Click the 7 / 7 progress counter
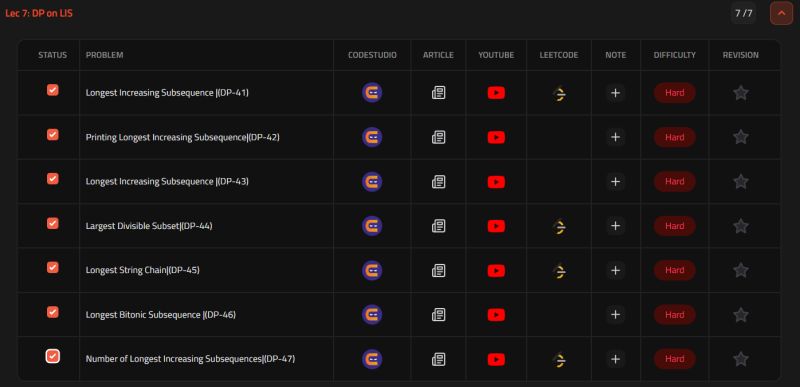This screenshot has height=387, width=800. pos(743,13)
